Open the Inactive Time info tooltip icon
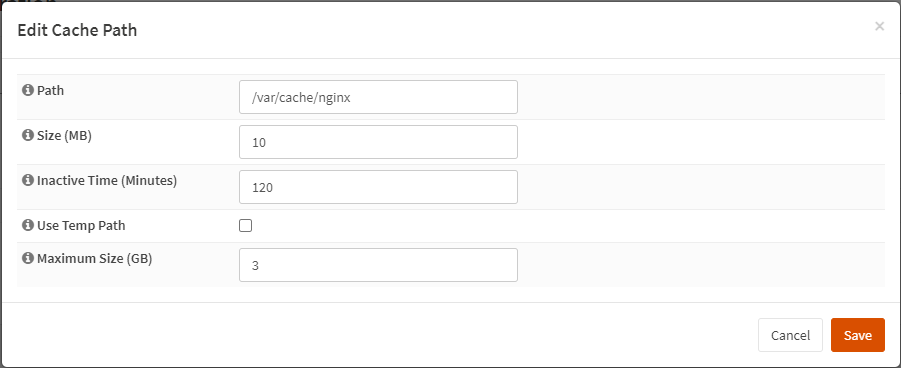The height and width of the screenshot is (368, 901). pos(27,180)
